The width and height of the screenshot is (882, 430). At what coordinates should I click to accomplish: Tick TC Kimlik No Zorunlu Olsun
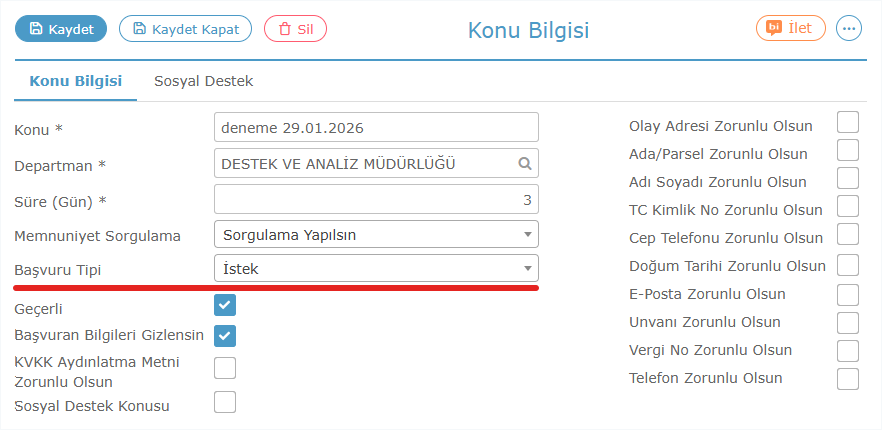tap(848, 206)
